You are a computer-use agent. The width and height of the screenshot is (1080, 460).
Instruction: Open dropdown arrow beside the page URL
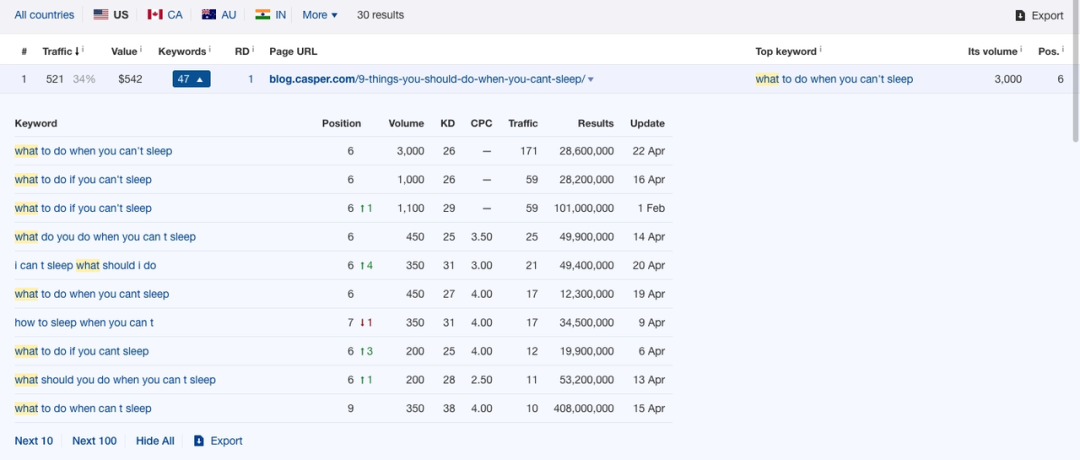pyautogui.click(x=591, y=80)
